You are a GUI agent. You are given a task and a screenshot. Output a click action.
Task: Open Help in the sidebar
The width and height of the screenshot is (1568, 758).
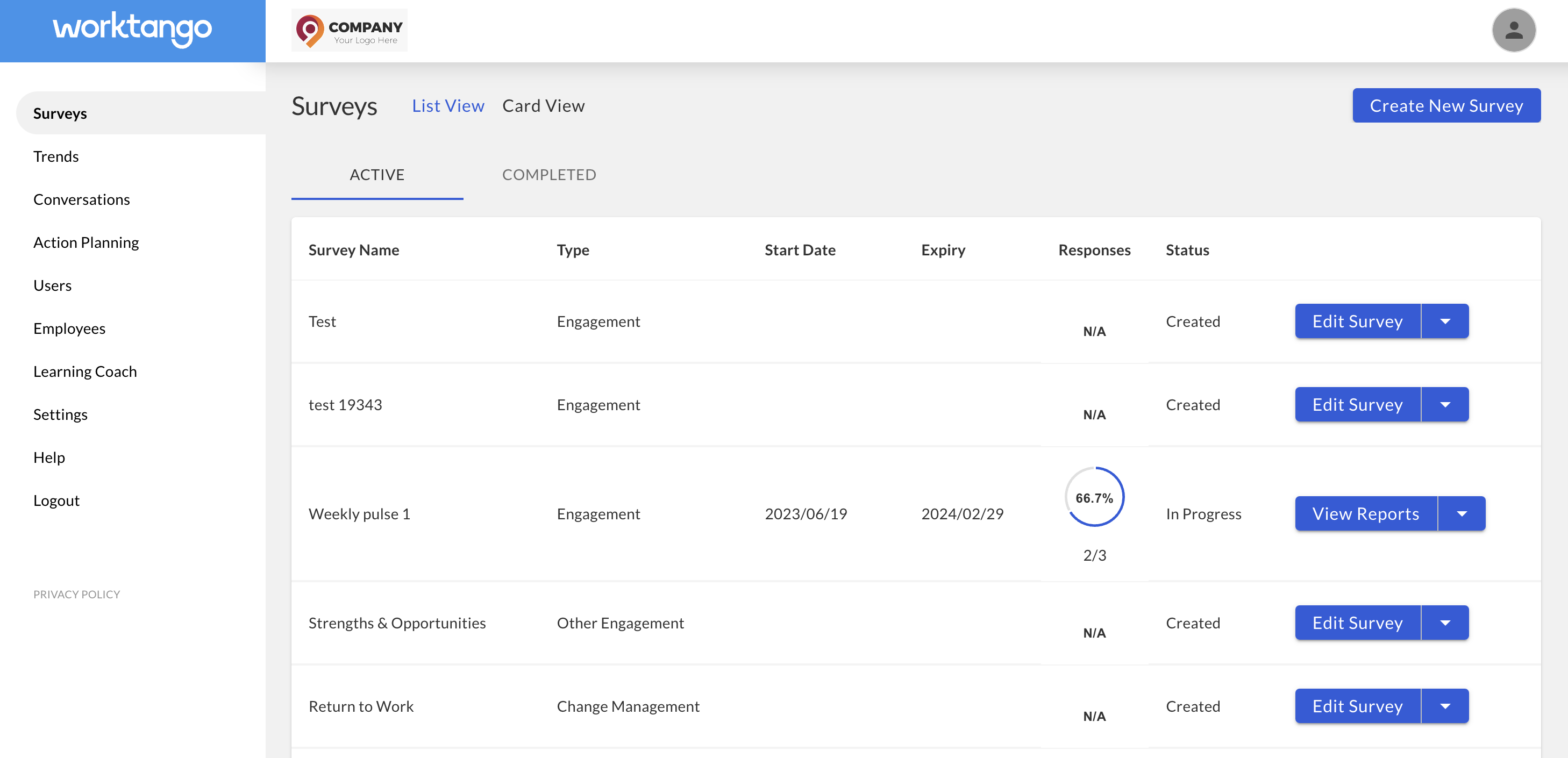coord(49,457)
